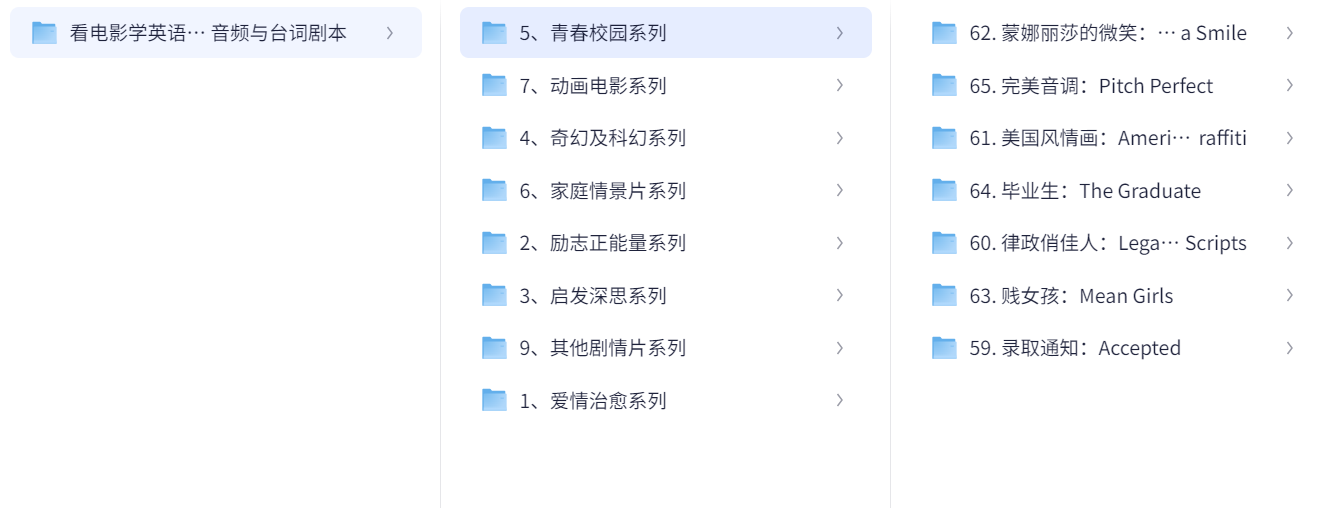Open 61. 美国风情画 American Graffiti folder

[1116, 138]
